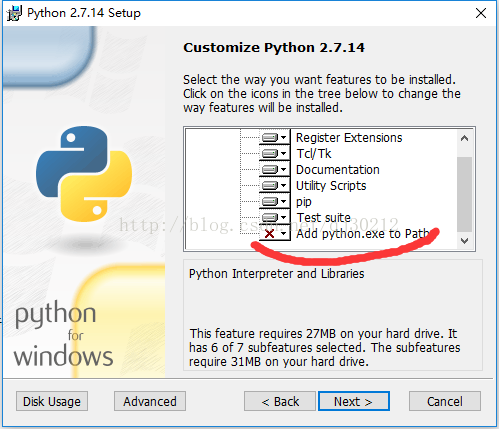Click the setup installer icon in title bar
Viewport: 499px width, 429px height.
pyautogui.click(x=14, y=14)
